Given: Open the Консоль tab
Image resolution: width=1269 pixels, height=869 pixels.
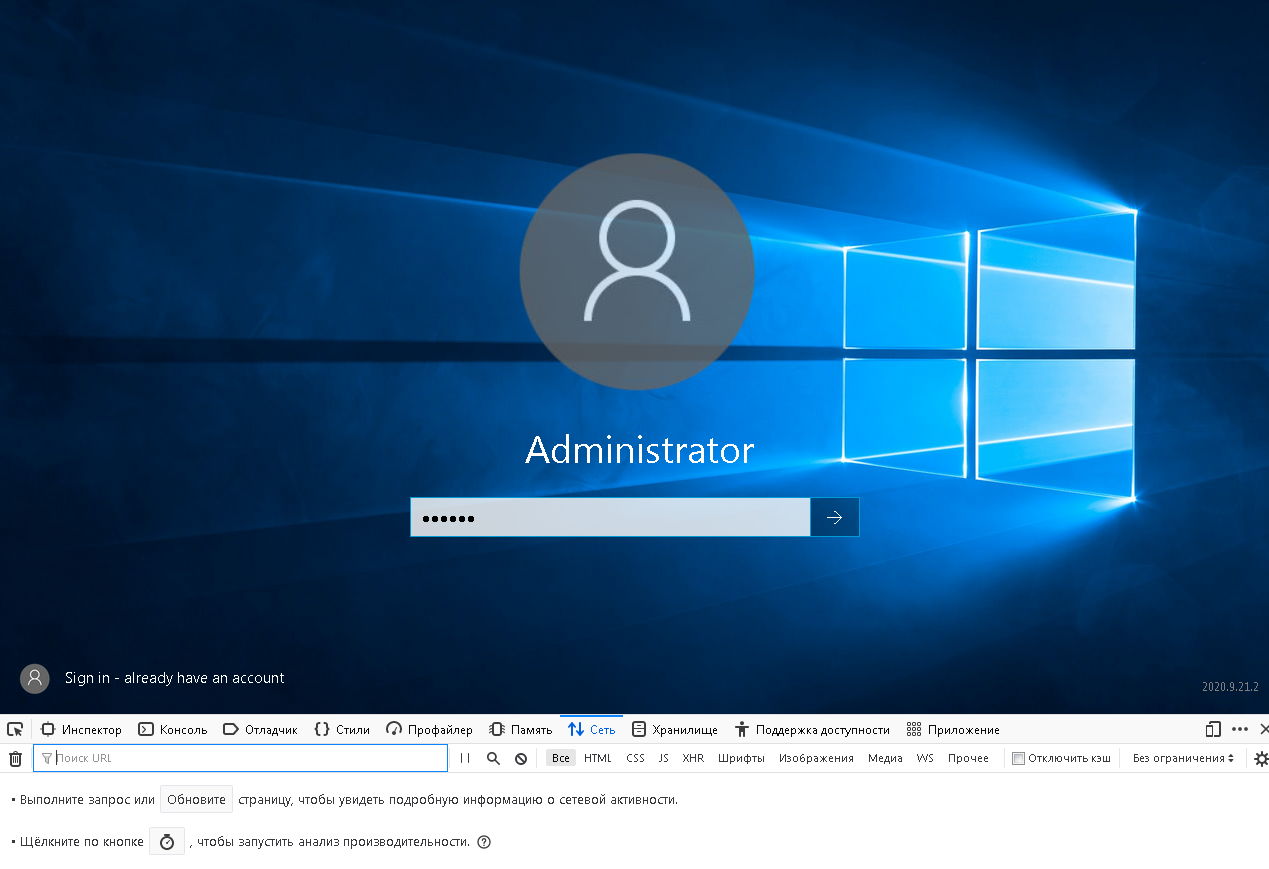Looking at the screenshot, I should [172, 730].
